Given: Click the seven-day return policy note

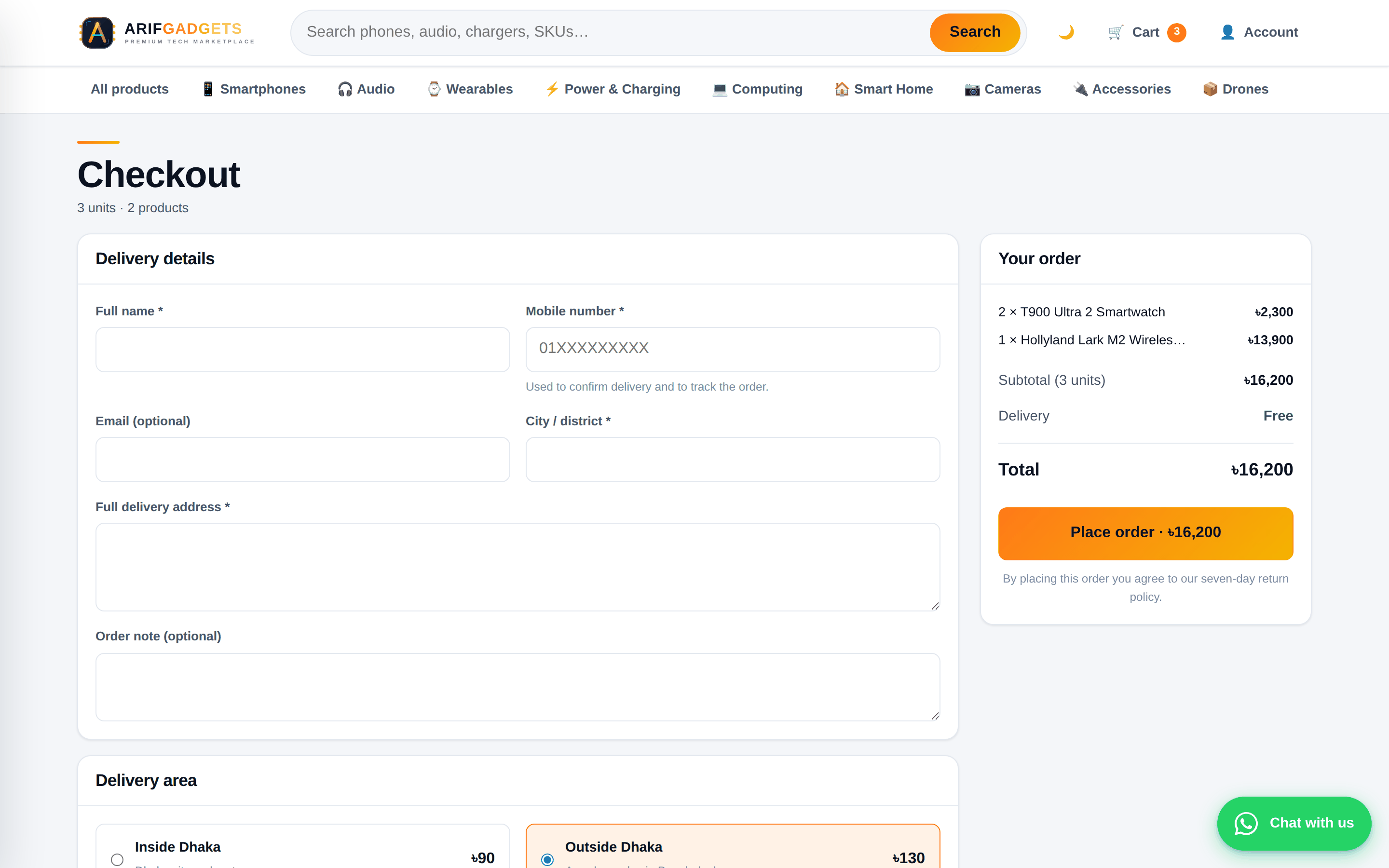Looking at the screenshot, I should click(1145, 588).
